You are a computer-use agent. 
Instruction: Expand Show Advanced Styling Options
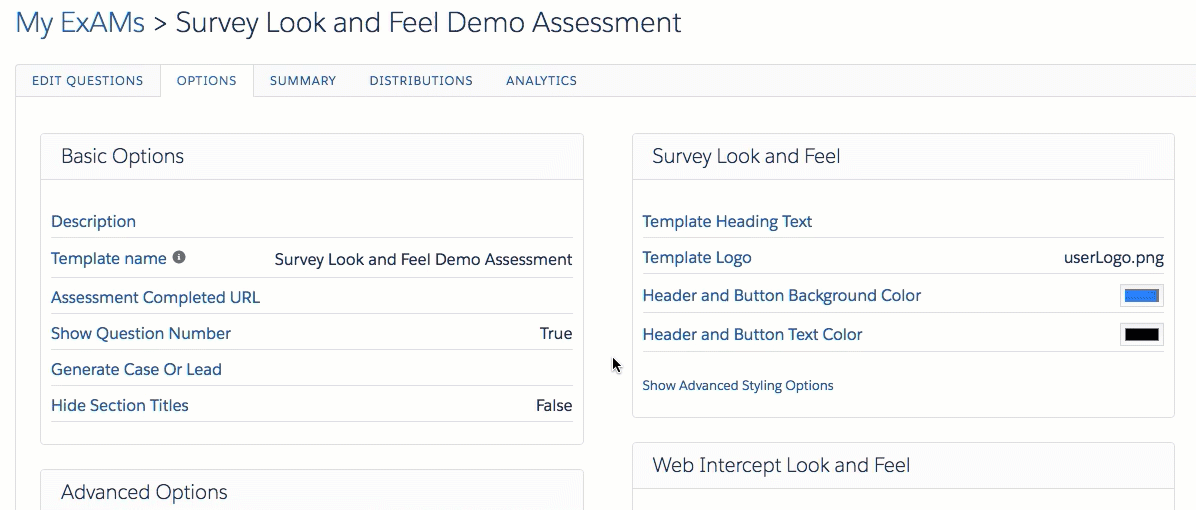point(737,385)
